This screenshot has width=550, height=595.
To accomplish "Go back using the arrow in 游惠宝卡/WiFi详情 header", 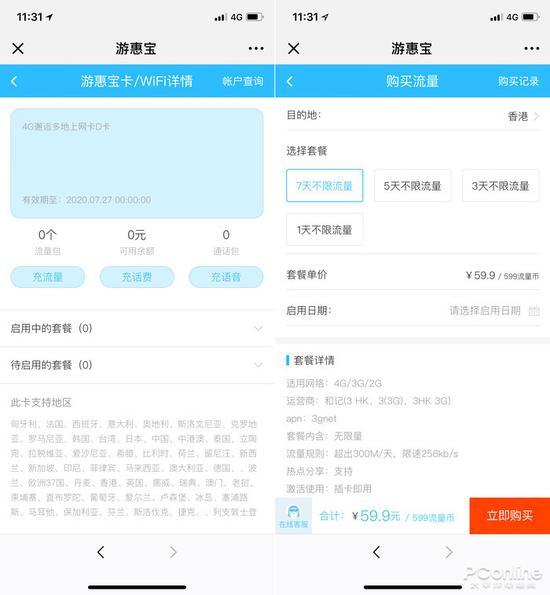I will point(14,81).
